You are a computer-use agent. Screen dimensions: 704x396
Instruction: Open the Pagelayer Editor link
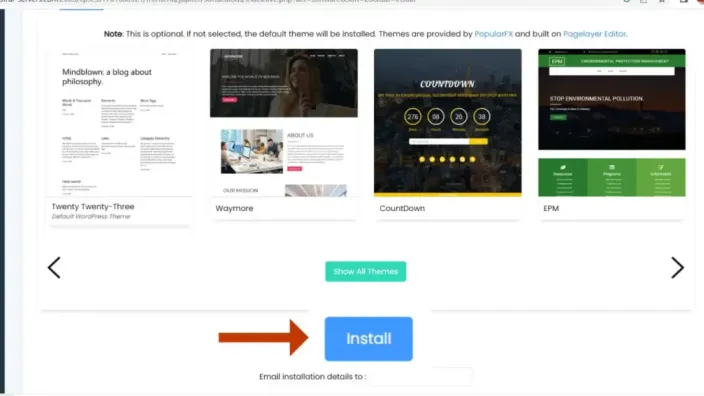point(594,34)
